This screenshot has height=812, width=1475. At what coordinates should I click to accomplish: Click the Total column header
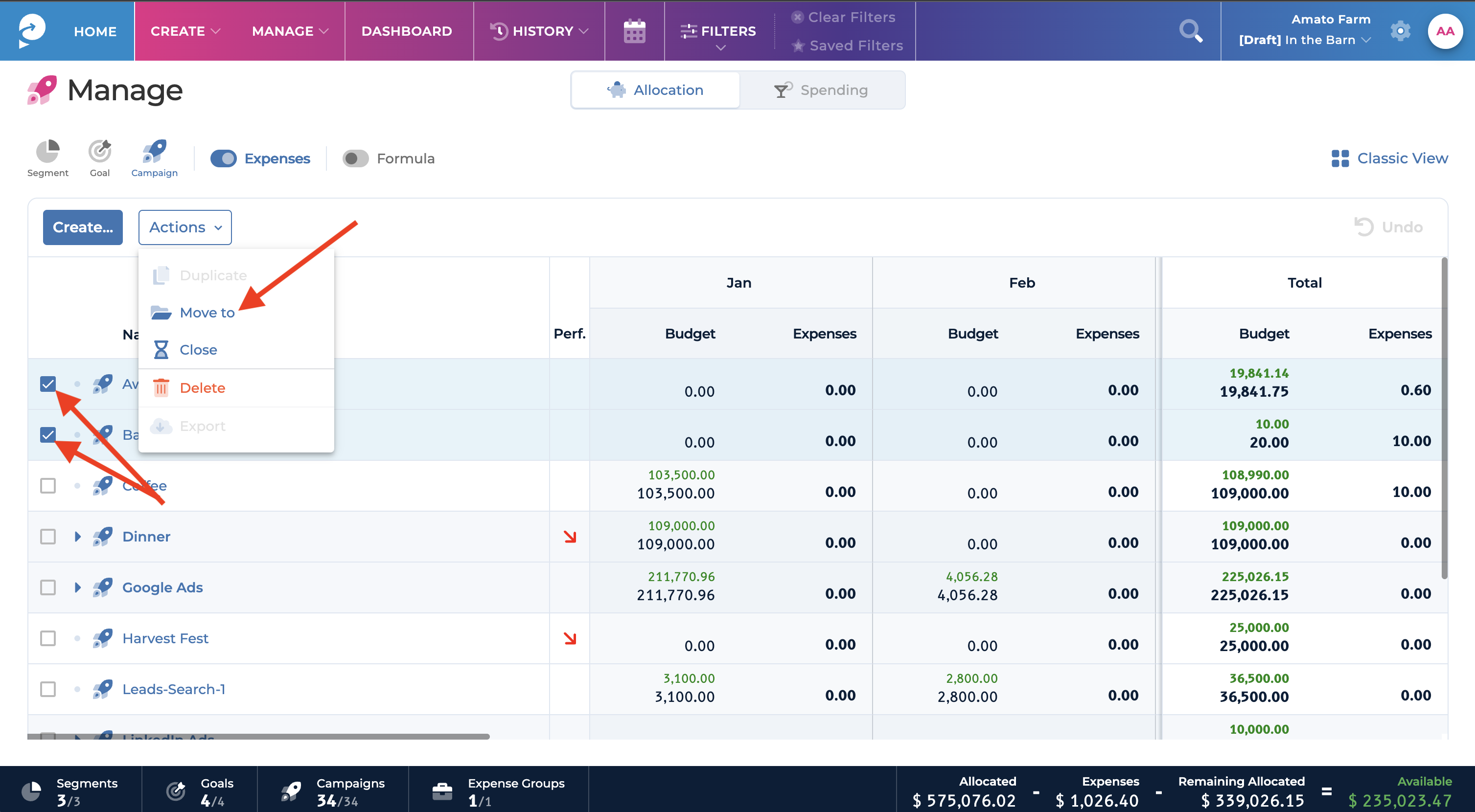(x=1304, y=283)
